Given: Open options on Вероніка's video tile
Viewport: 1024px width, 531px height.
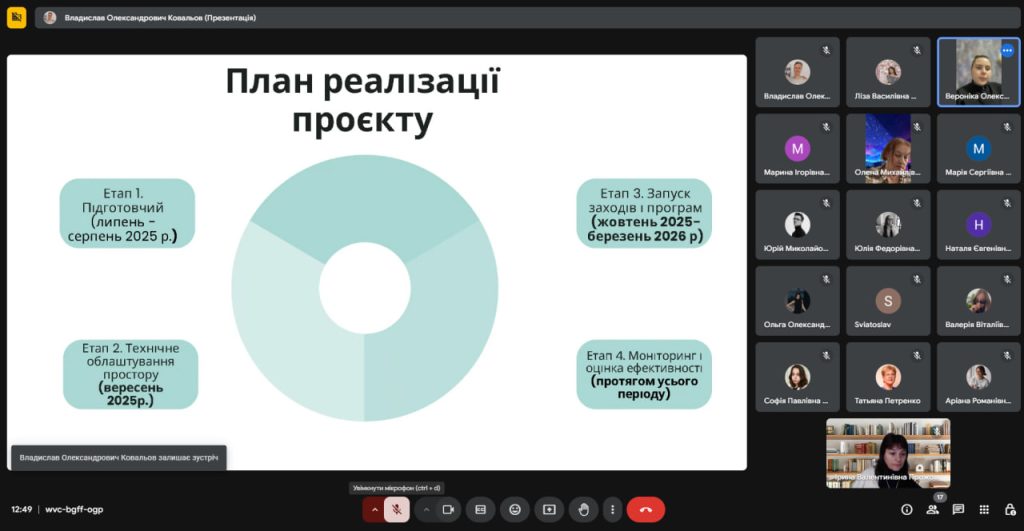Looking at the screenshot, I should 1007,50.
